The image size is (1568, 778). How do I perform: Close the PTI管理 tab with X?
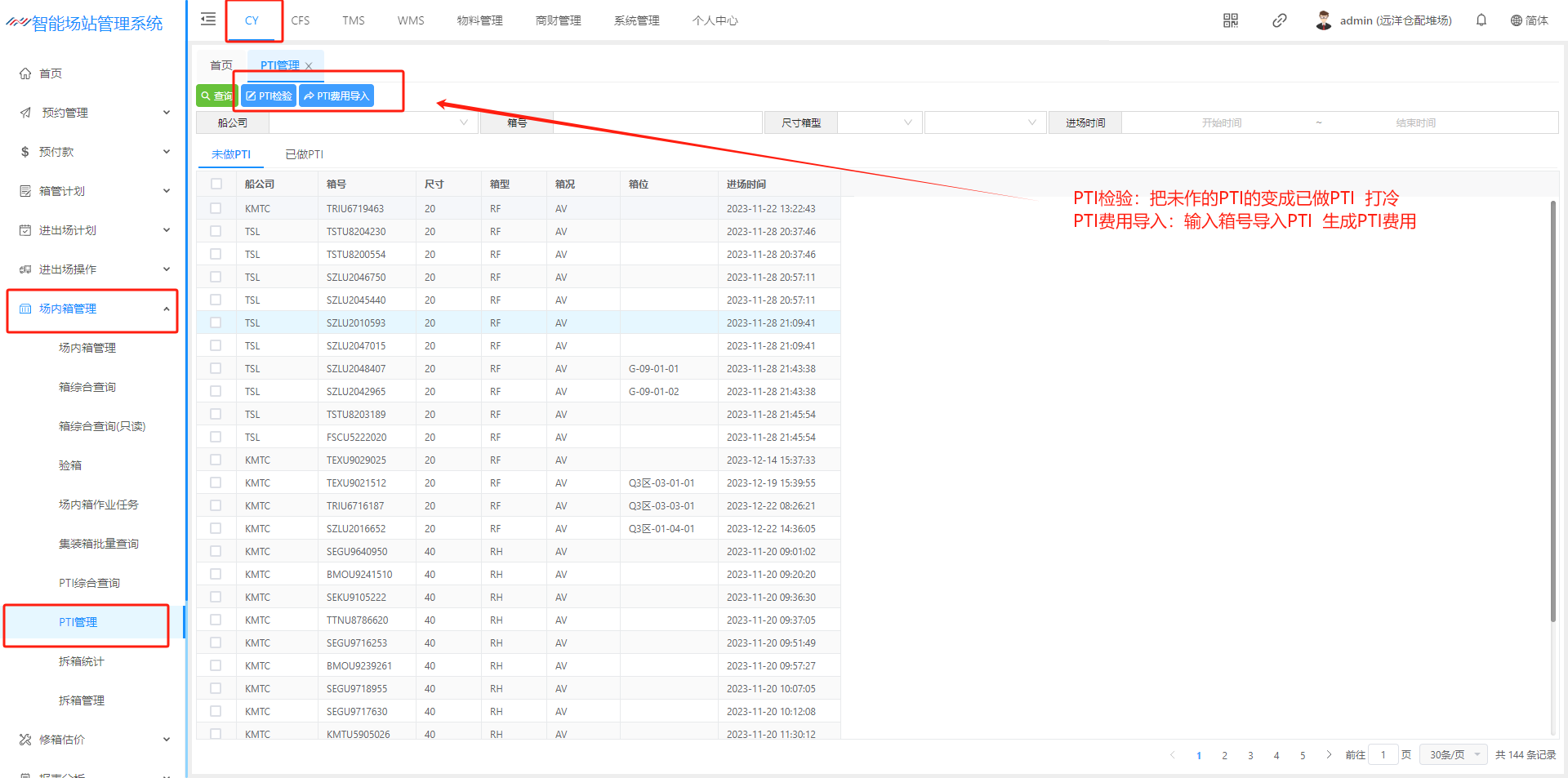coord(309,66)
